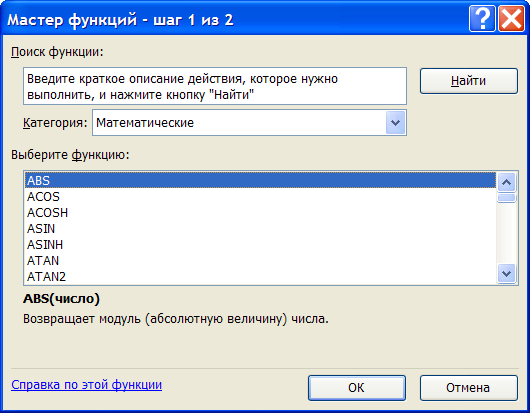Image resolution: width=530 pixels, height=413 pixels.
Task: Confirm with the OK button
Action: 357,388
